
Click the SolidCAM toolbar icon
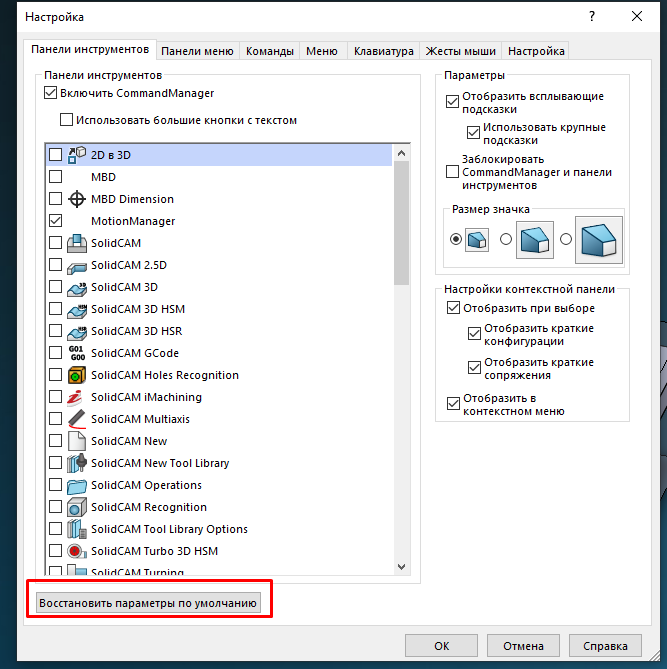77,243
